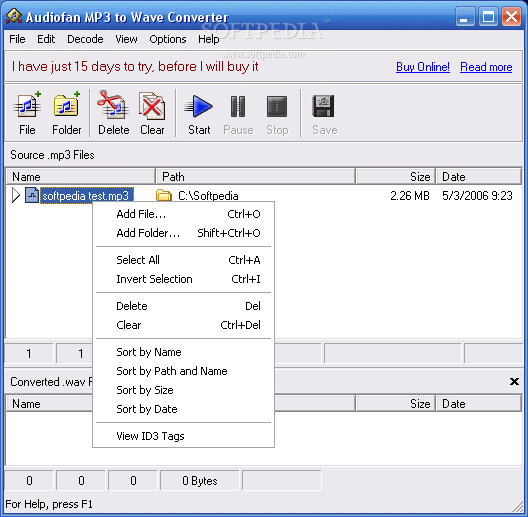Click the 2.26 MB size value

point(410,196)
